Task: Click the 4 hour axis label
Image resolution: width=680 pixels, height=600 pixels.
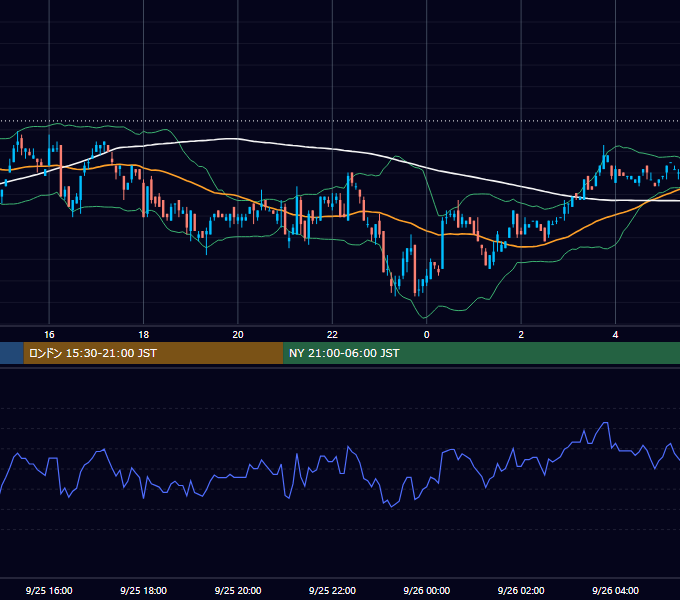Action: pos(615,335)
